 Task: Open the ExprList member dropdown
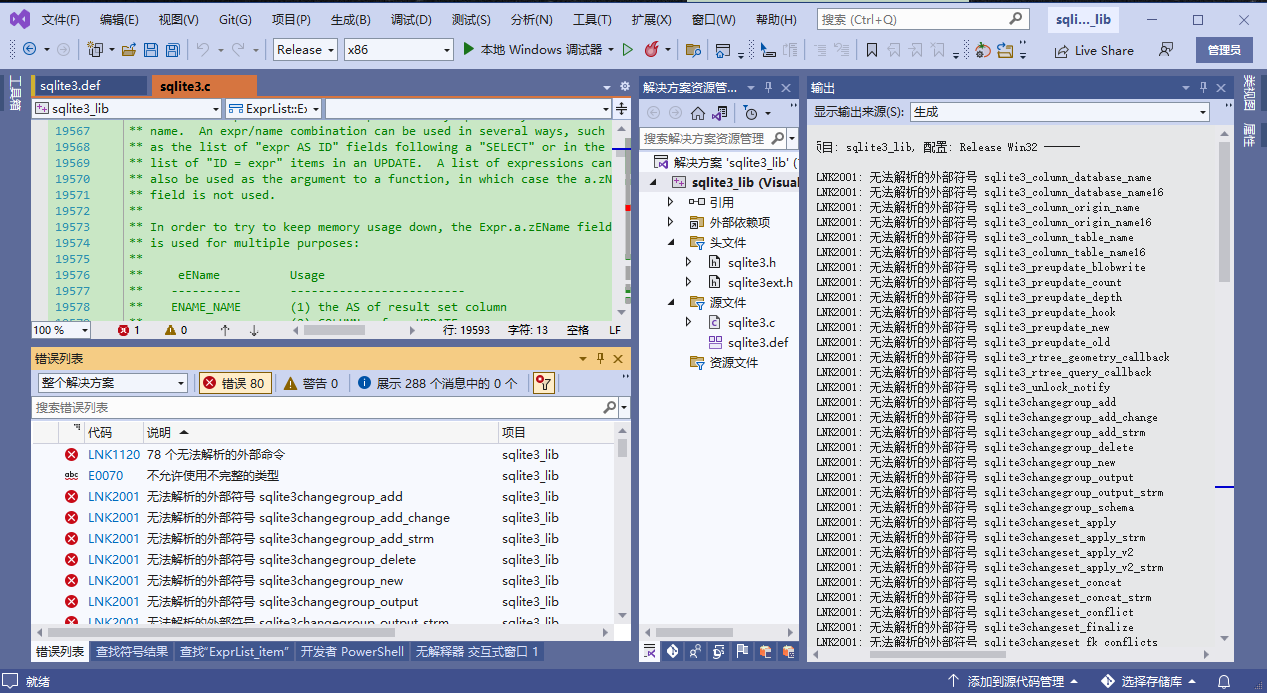pyautogui.click(x=274, y=108)
